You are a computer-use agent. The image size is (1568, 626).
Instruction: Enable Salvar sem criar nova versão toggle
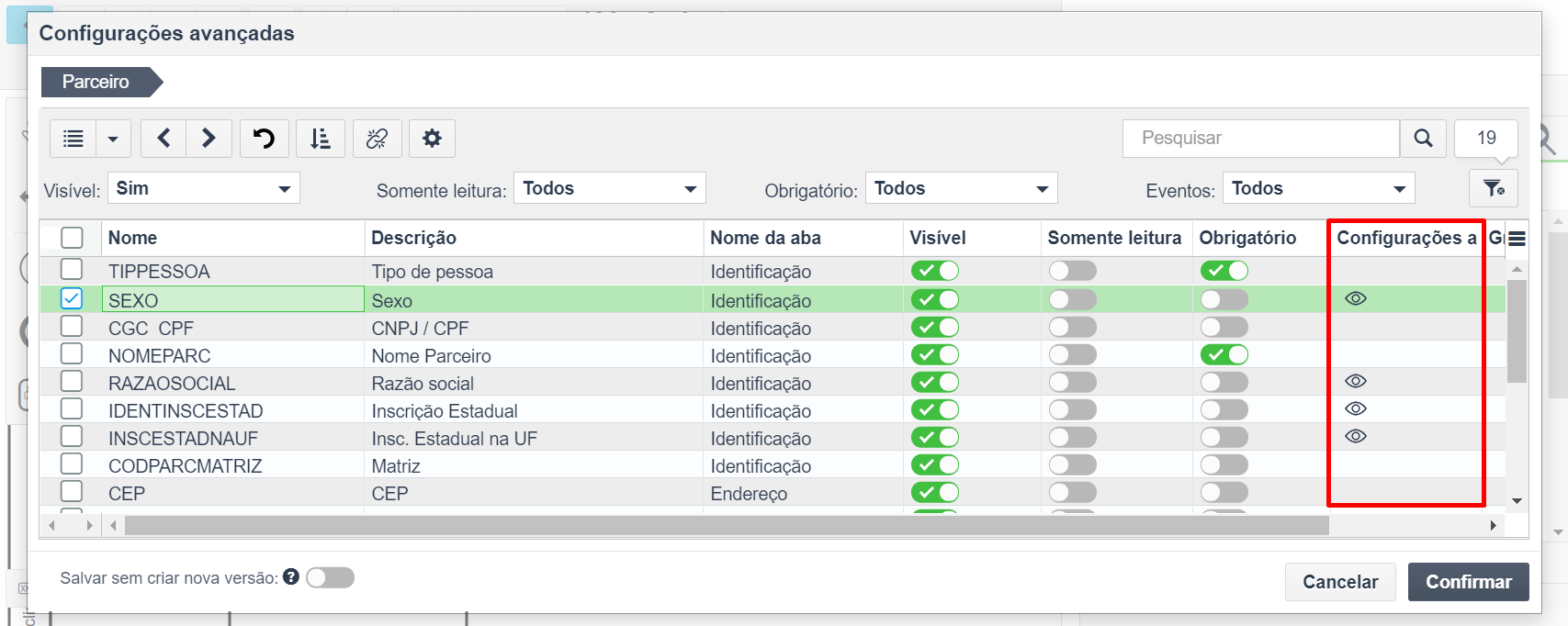point(331,577)
